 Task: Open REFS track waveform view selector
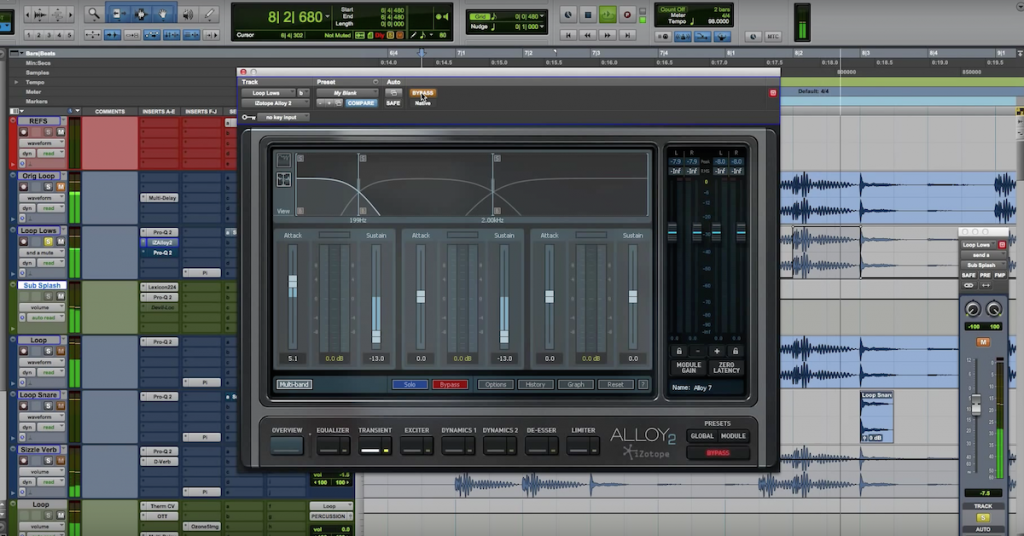click(43, 143)
